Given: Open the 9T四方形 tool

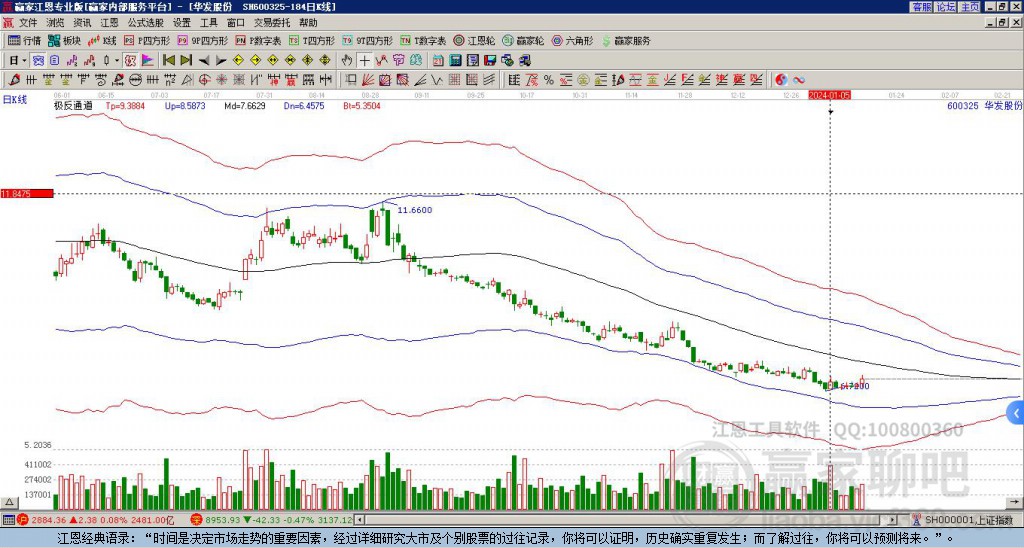Looking at the screenshot, I should click(x=368, y=40).
